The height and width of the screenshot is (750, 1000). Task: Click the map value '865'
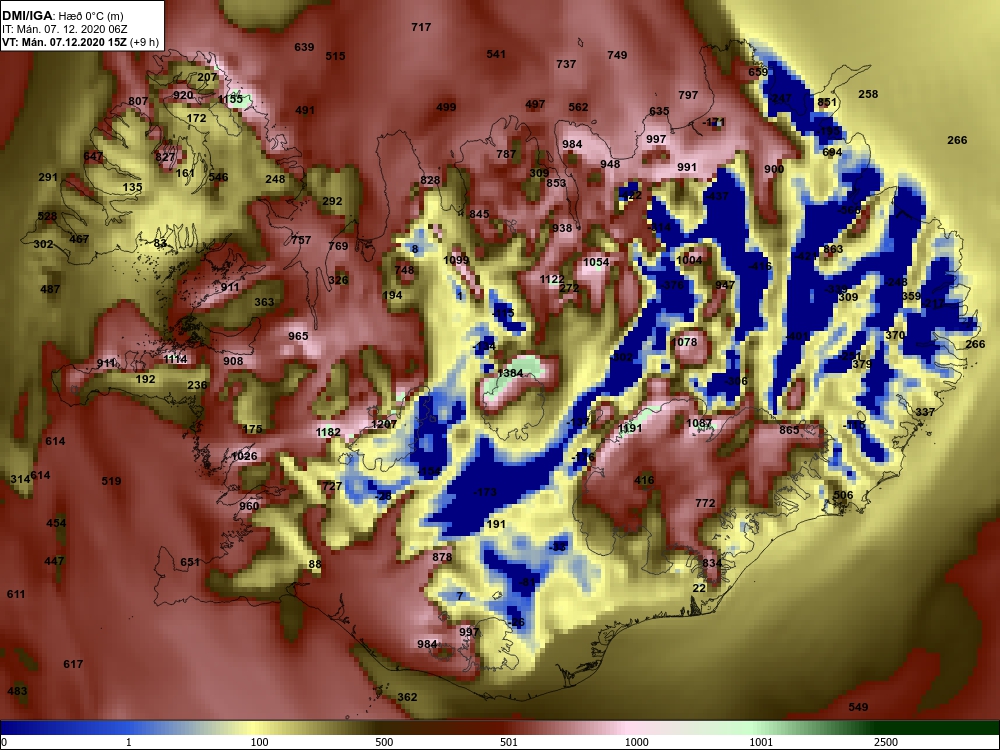point(789,430)
